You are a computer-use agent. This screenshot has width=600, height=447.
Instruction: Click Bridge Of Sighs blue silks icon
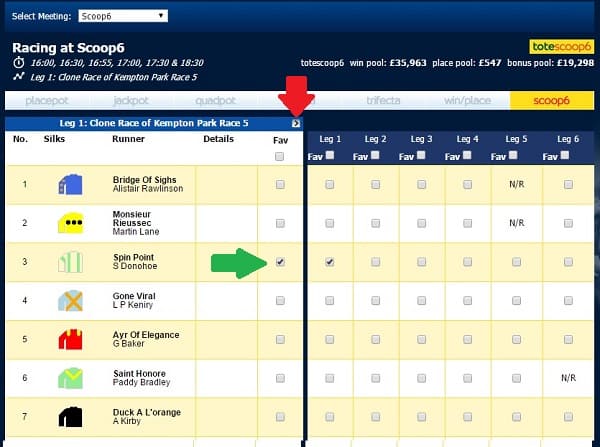coord(70,184)
